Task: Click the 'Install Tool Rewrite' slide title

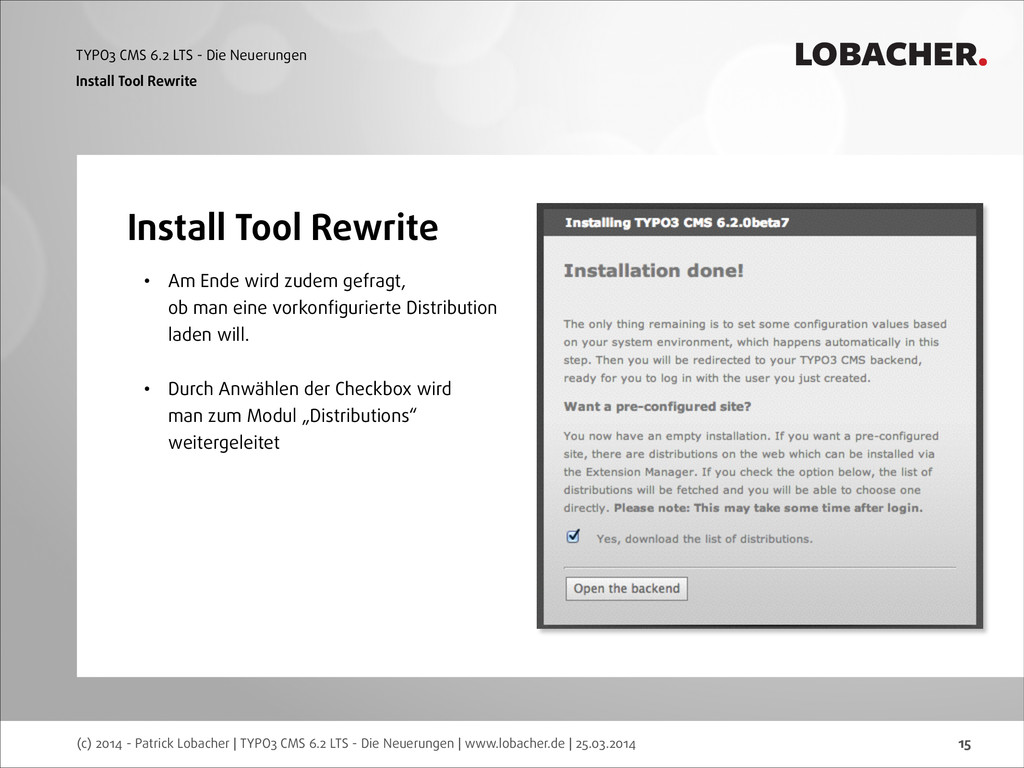Action: click(283, 228)
